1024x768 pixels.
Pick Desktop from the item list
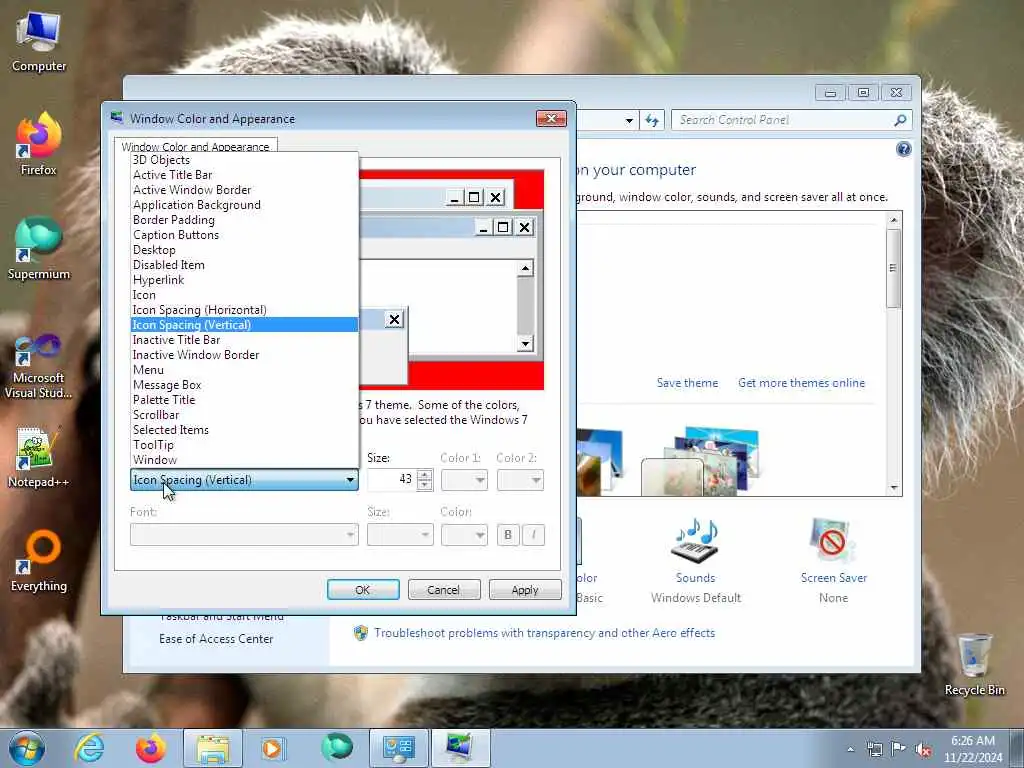coord(244,250)
